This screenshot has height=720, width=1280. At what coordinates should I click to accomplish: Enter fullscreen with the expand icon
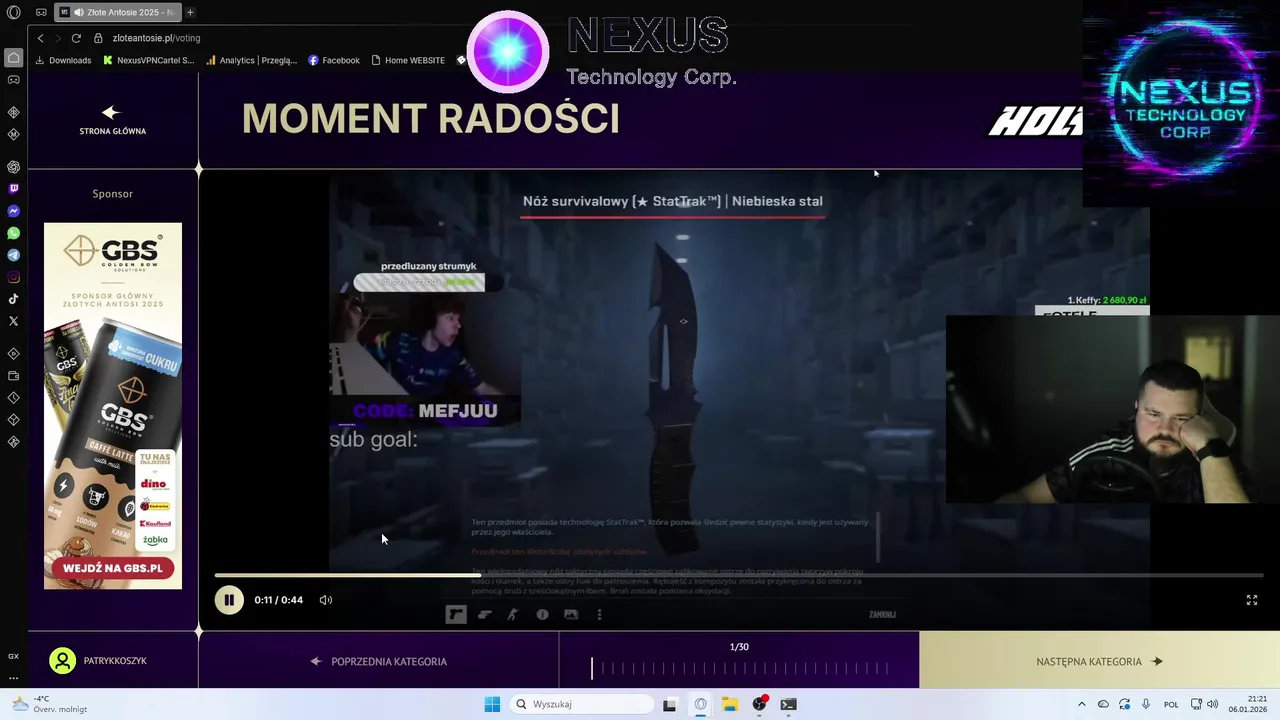pyautogui.click(x=1252, y=600)
